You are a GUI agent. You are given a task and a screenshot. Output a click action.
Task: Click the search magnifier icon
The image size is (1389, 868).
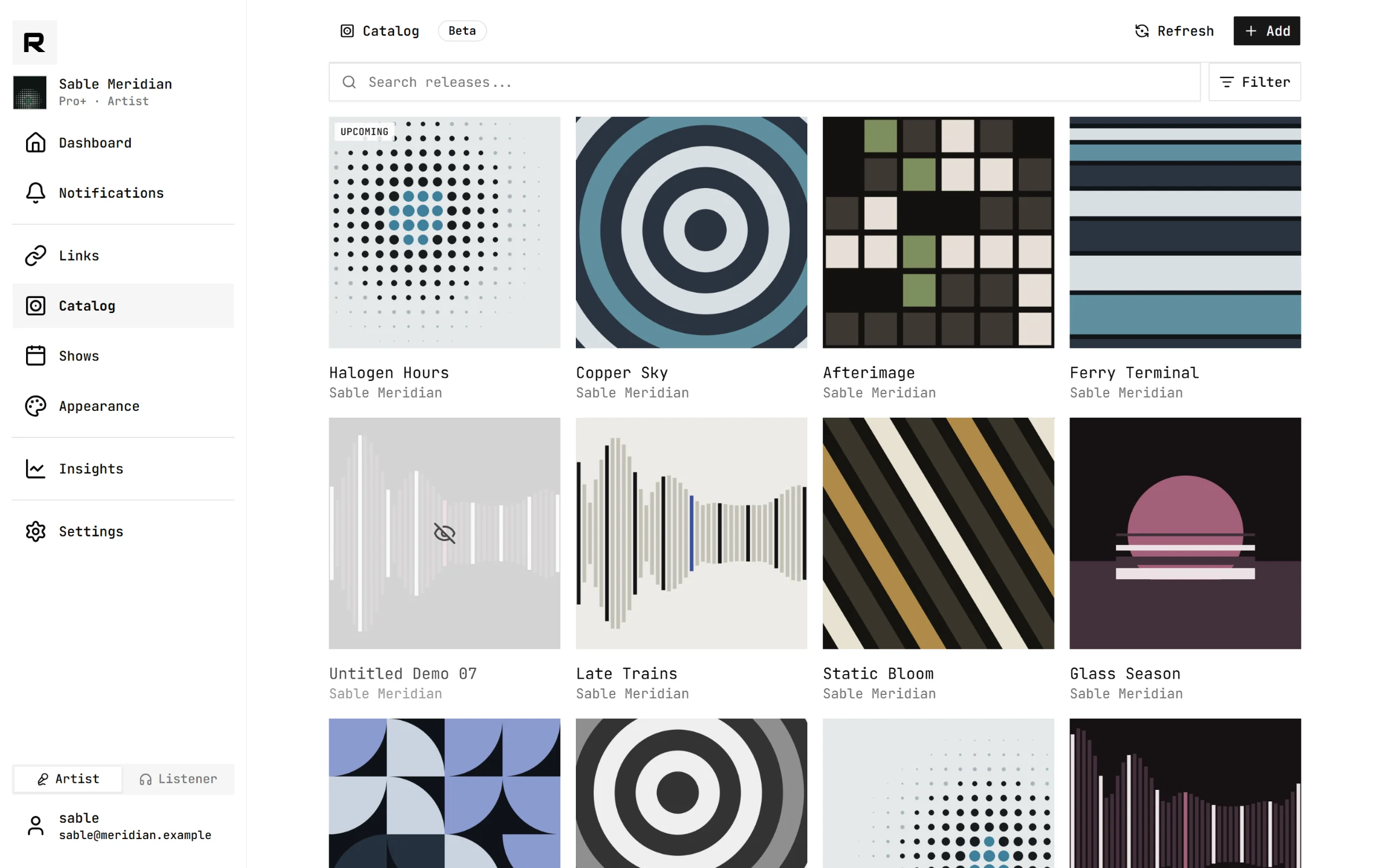349,82
